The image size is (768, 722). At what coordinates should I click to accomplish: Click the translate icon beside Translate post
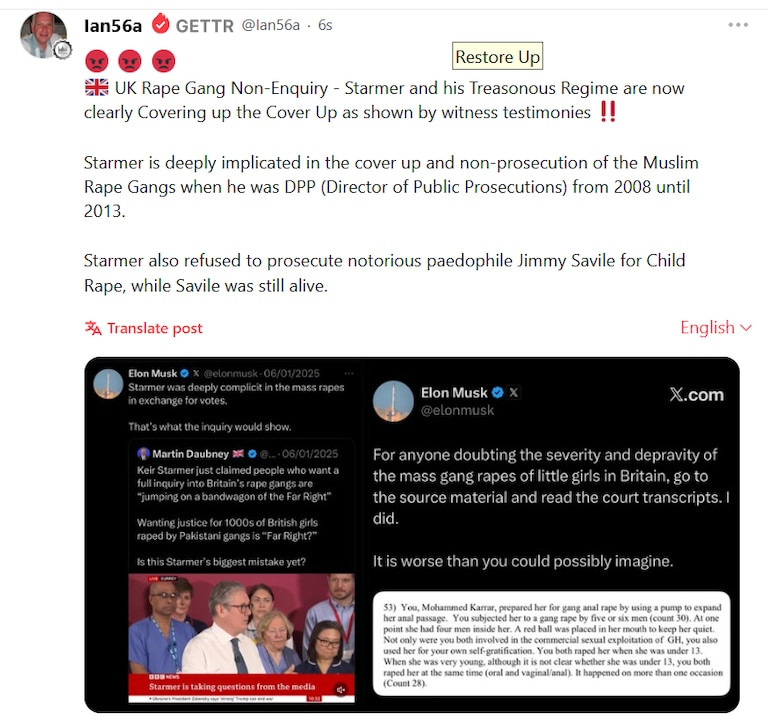coord(93,328)
